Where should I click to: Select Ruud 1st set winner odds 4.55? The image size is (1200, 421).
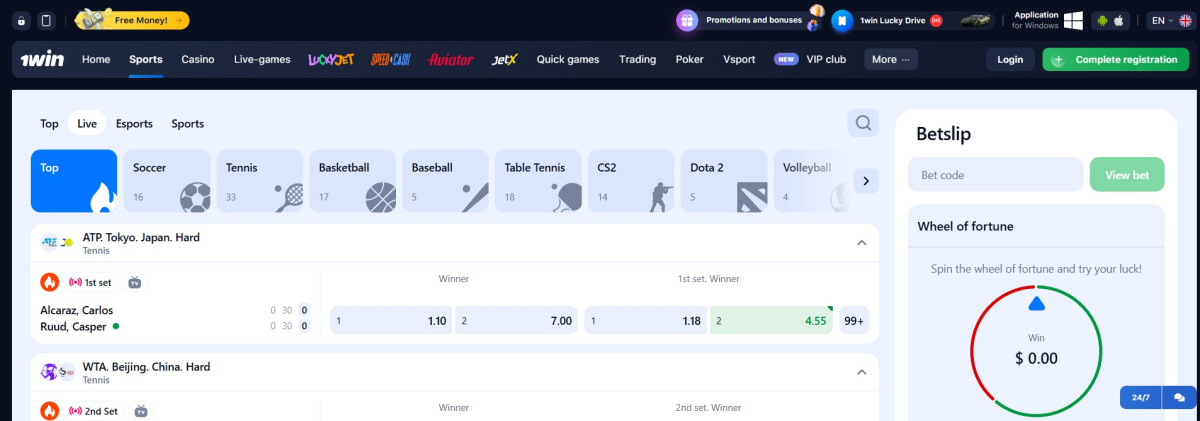771,320
